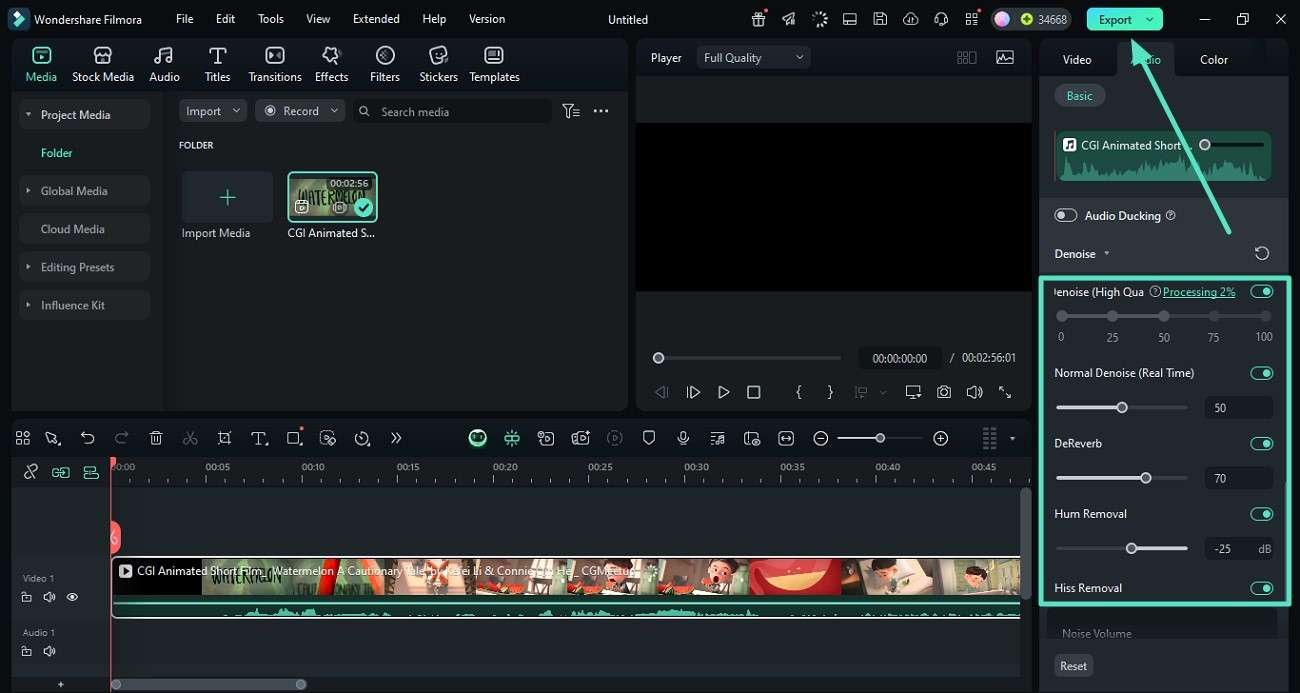
Task: Open the Stickers panel
Action: pyautogui.click(x=438, y=64)
